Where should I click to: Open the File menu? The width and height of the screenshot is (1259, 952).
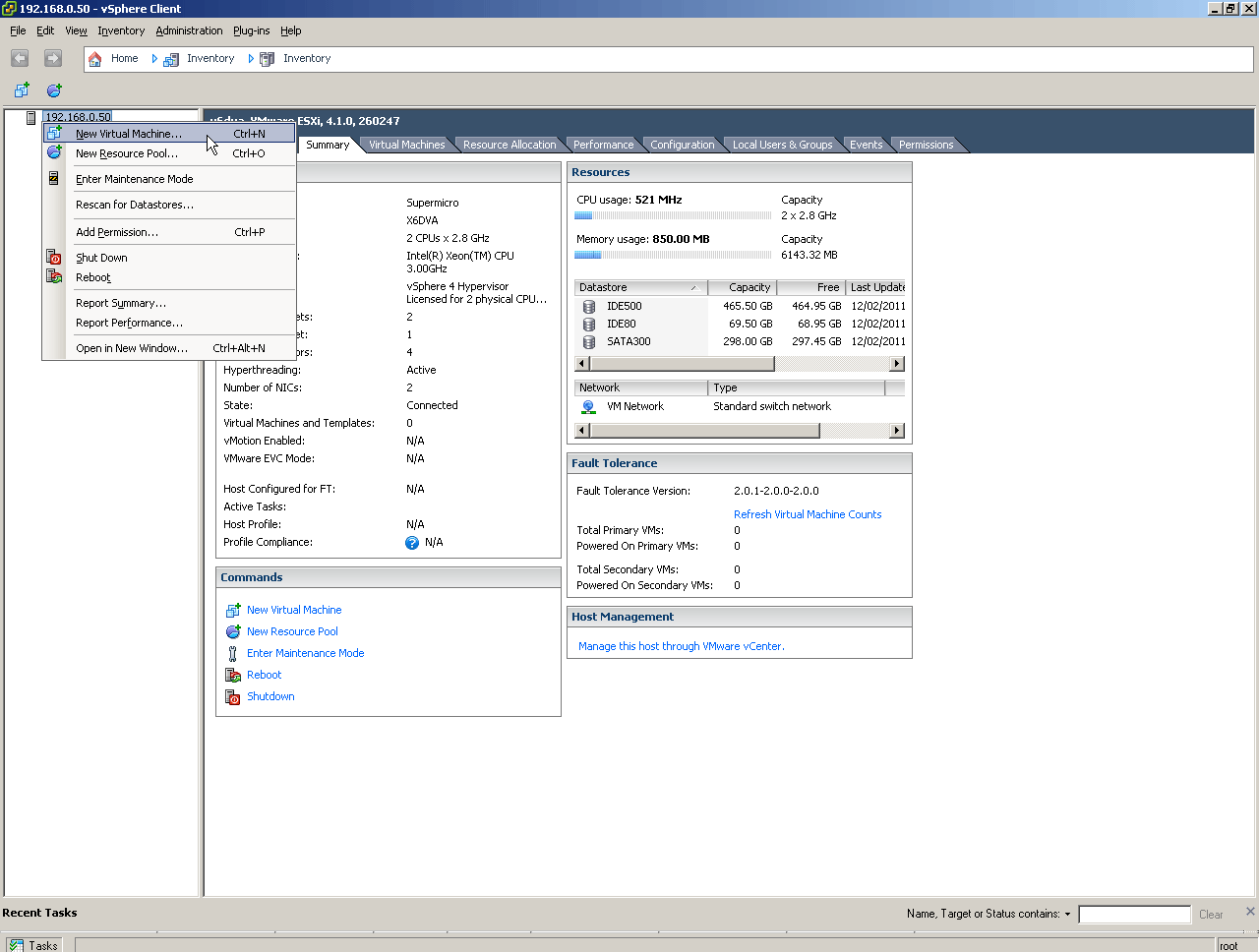18,31
